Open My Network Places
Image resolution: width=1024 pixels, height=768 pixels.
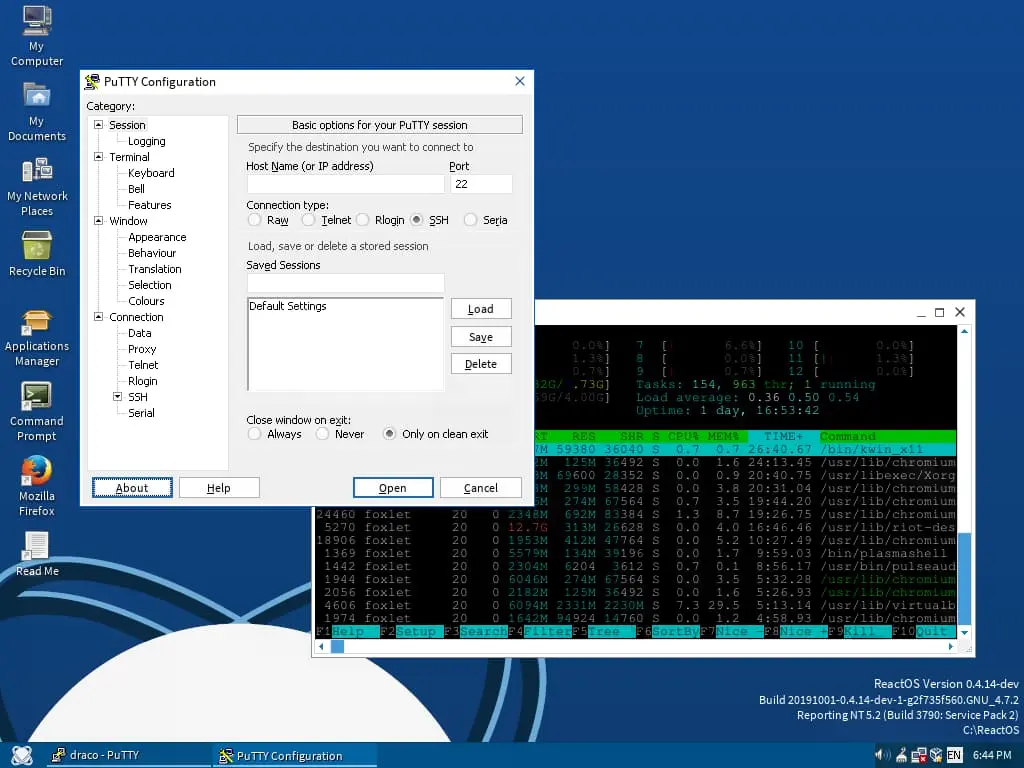coord(37,170)
